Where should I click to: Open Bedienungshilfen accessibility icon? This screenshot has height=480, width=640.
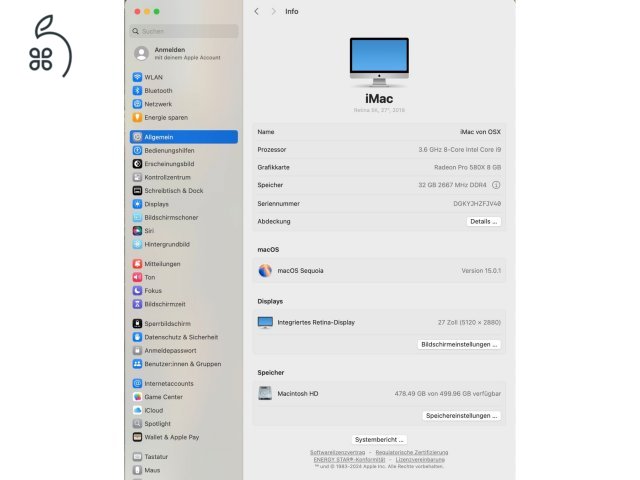(138, 151)
